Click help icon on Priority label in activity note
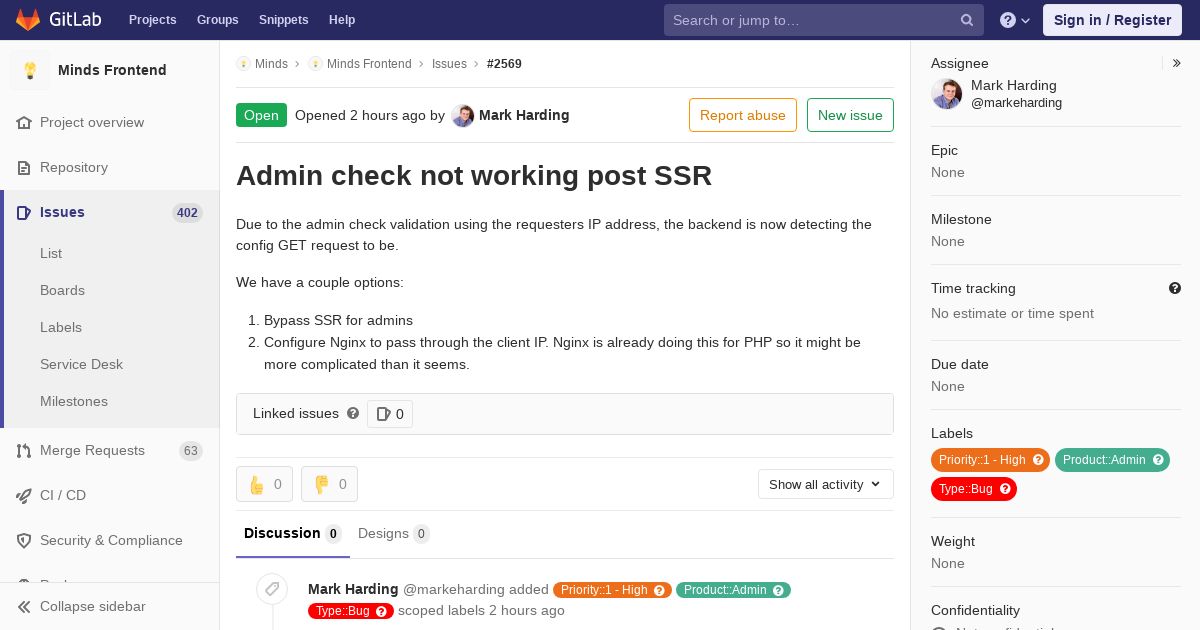Viewport: 1200px width, 630px height. [x=660, y=590]
